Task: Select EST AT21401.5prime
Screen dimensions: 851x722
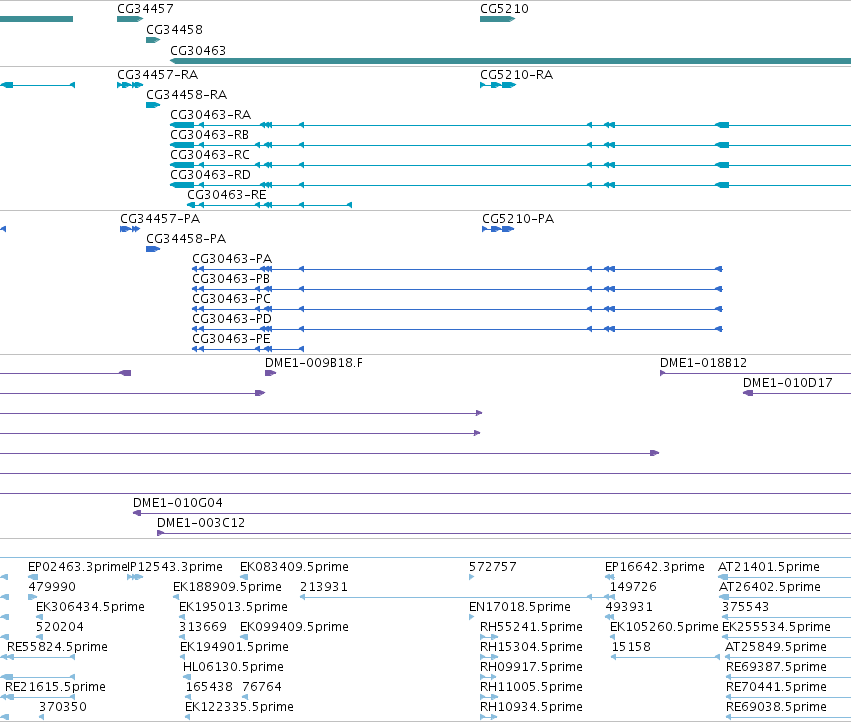Action: [x=769, y=567]
